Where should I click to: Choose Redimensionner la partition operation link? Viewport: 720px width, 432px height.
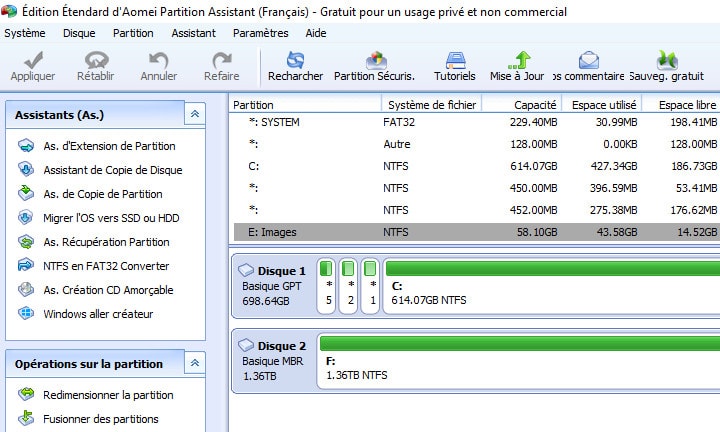pyautogui.click(x=108, y=395)
